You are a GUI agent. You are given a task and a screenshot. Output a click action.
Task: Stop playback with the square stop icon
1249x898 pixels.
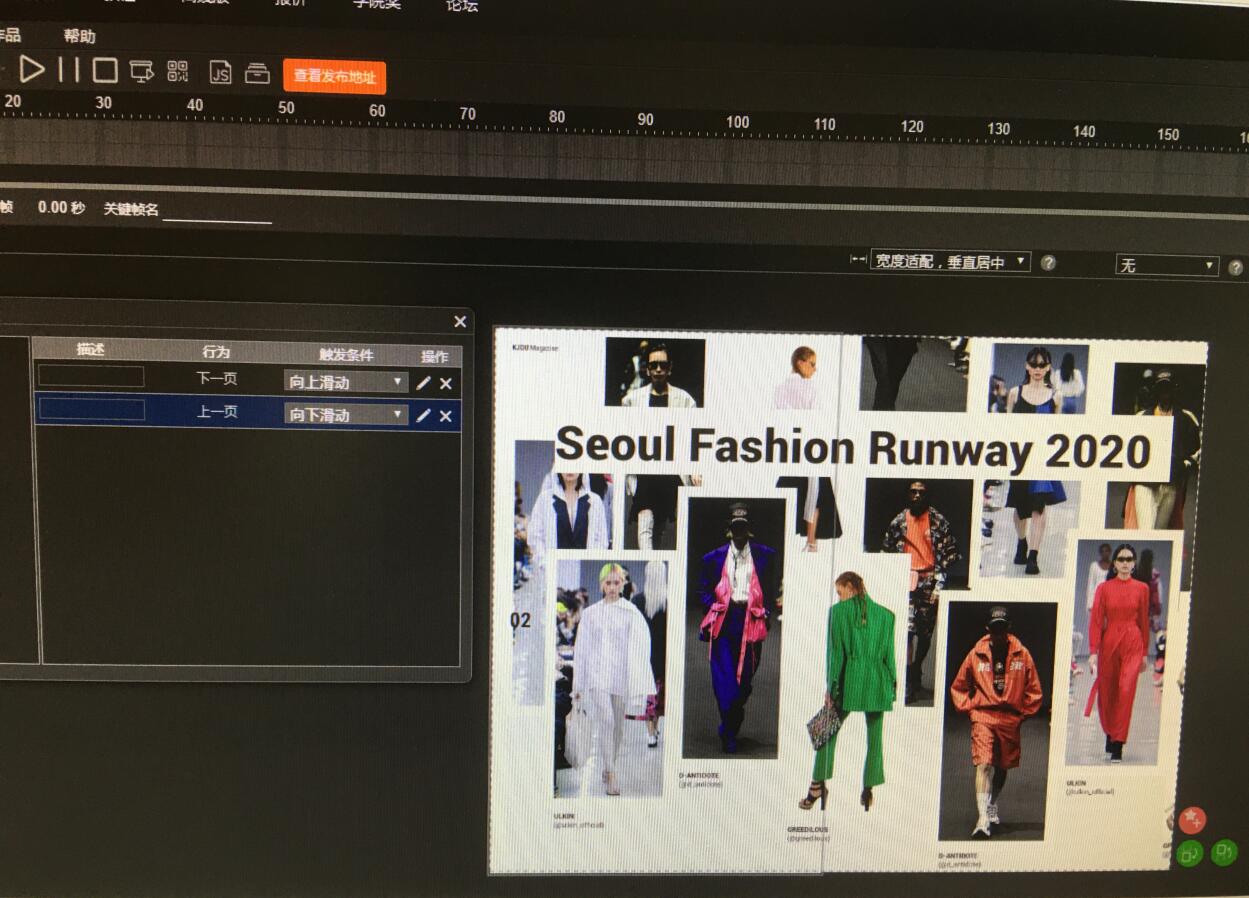(105, 70)
